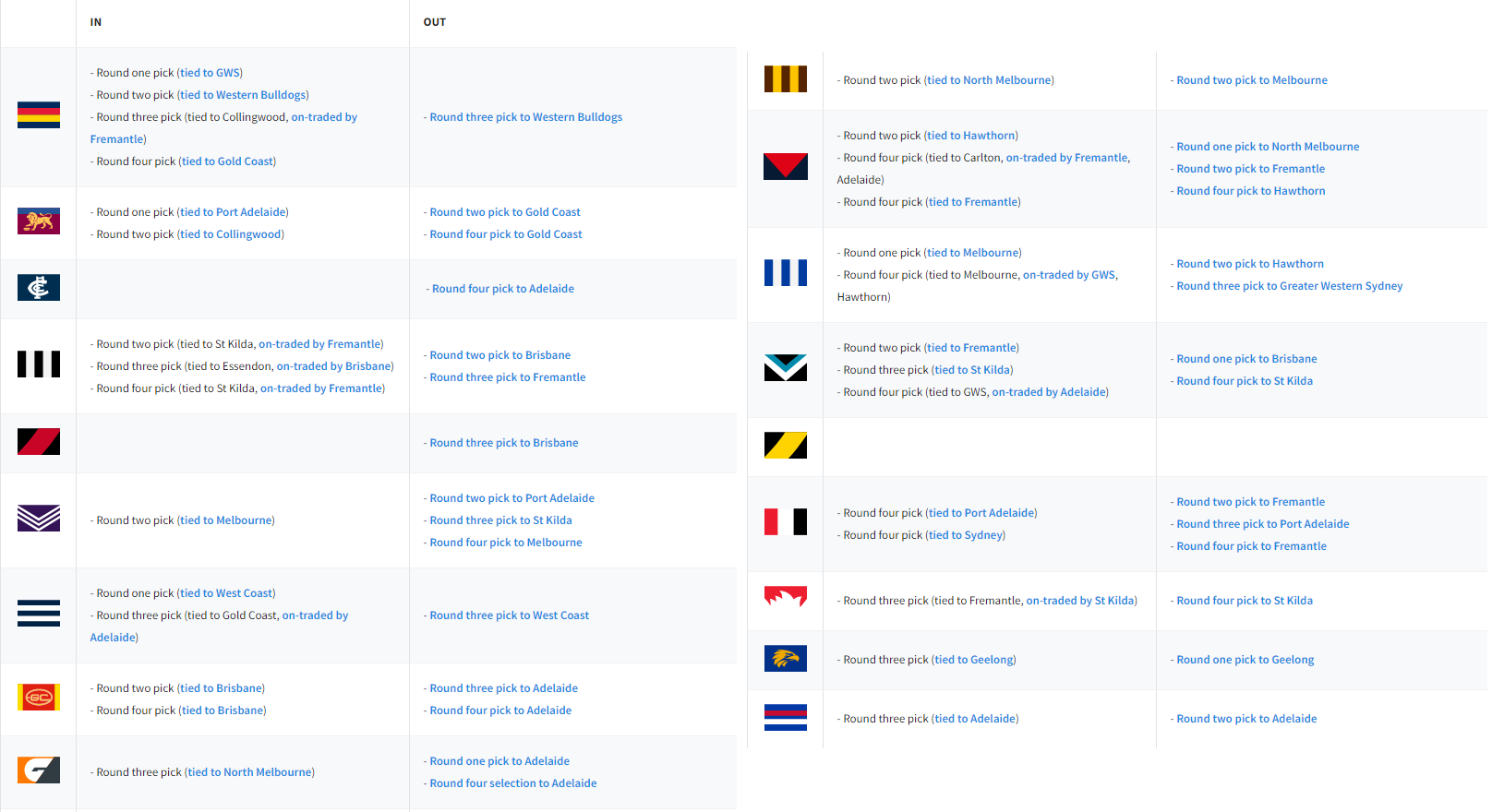Click the West Coast Eagles logo
This screenshot has width=1492, height=812.
tap(786, 659)
